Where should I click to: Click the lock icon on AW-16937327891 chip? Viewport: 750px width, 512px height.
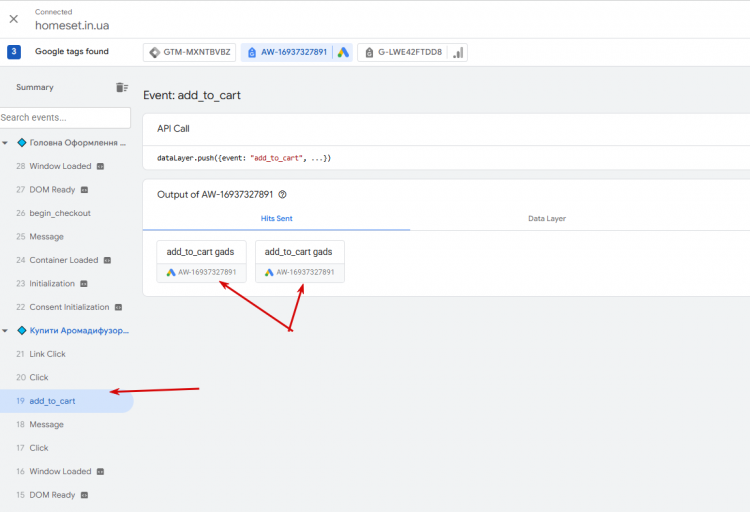pos(252,53)
